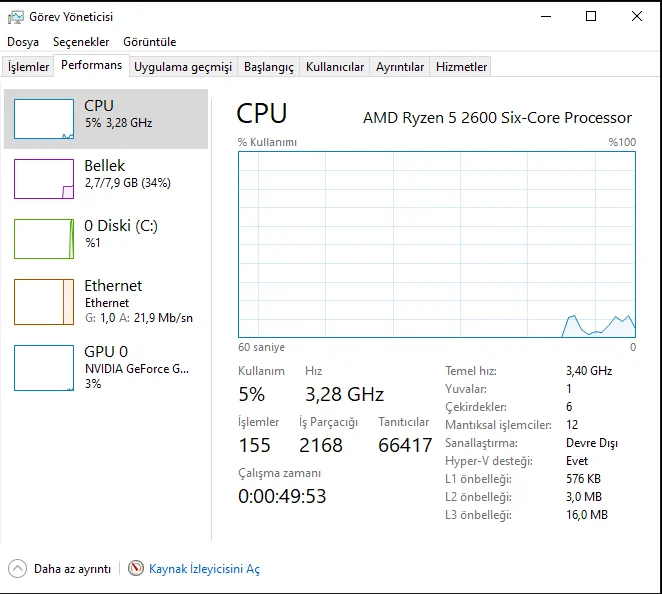Viewport: 662px width, 594px height.
Task: Open the 0 Diski (C:) graph thumbnail
Action: 44,239
